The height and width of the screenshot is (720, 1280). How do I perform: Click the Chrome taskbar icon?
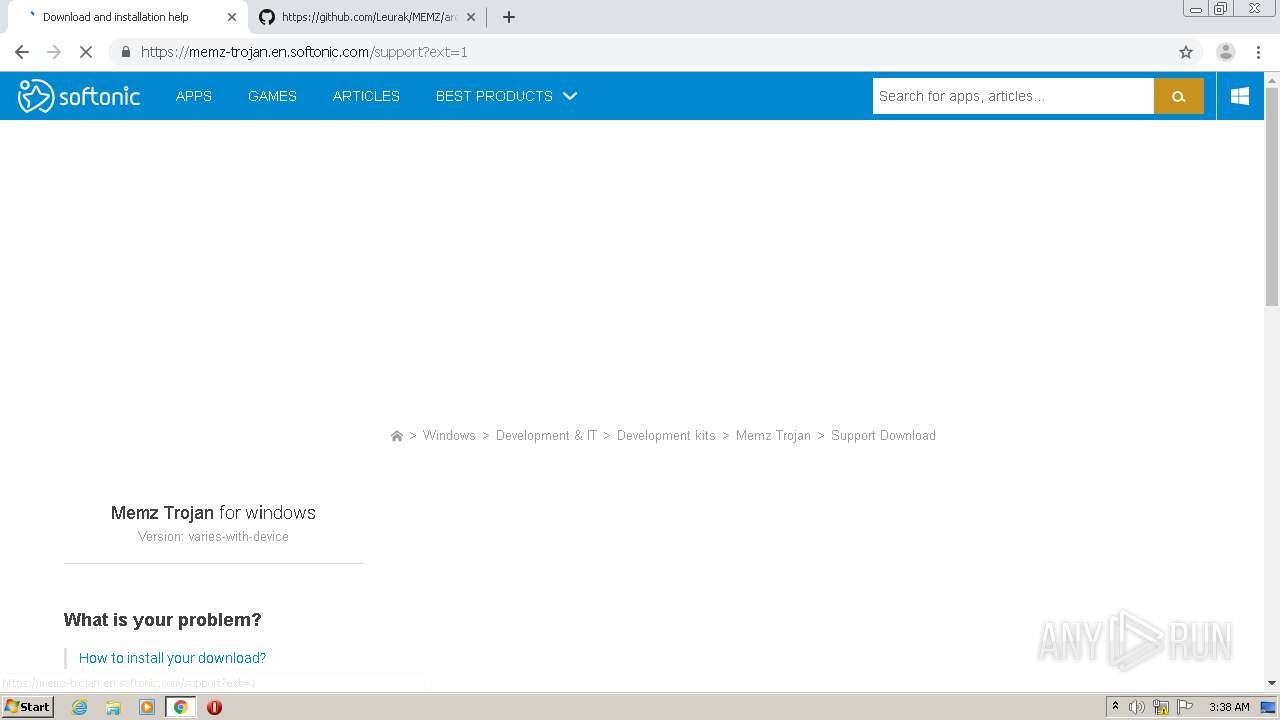pyautogui.click(x=180, y=707)
